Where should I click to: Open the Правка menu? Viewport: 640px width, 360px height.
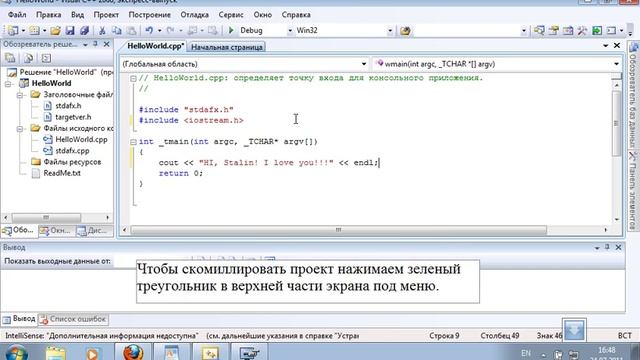(x=49, y=15)
